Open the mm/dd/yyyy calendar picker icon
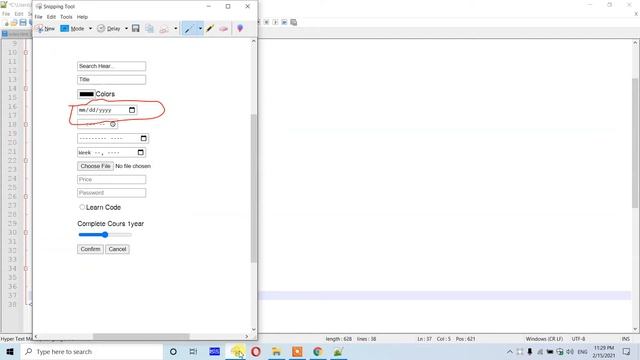640x360 pixels. (x=132, y=110)
